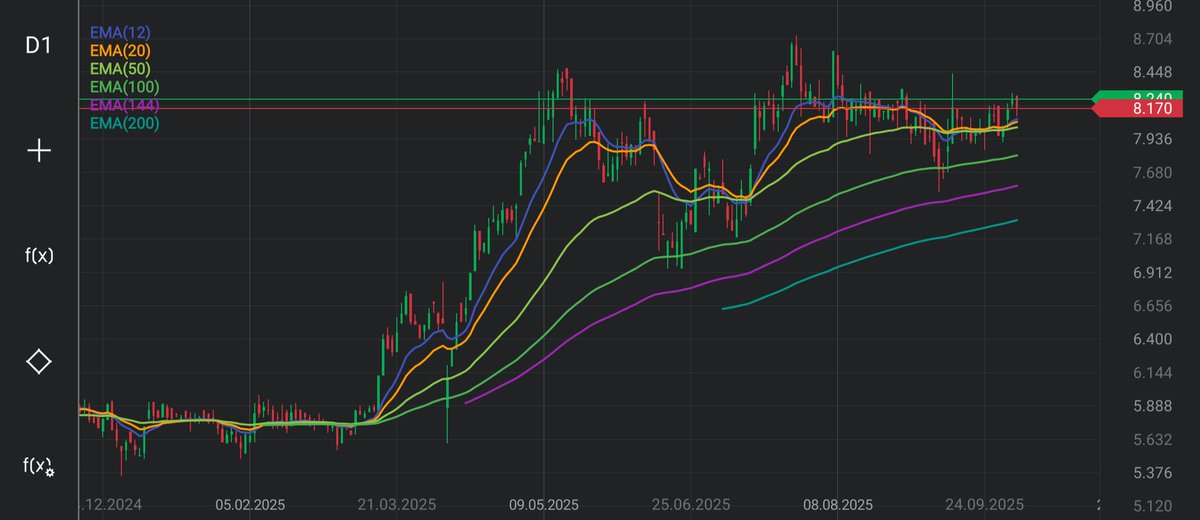This screenshot has height=520, width=1200.
Task: Click the 24.09.2025 date label
Action: pyautogui.click(x=986, y=504)
